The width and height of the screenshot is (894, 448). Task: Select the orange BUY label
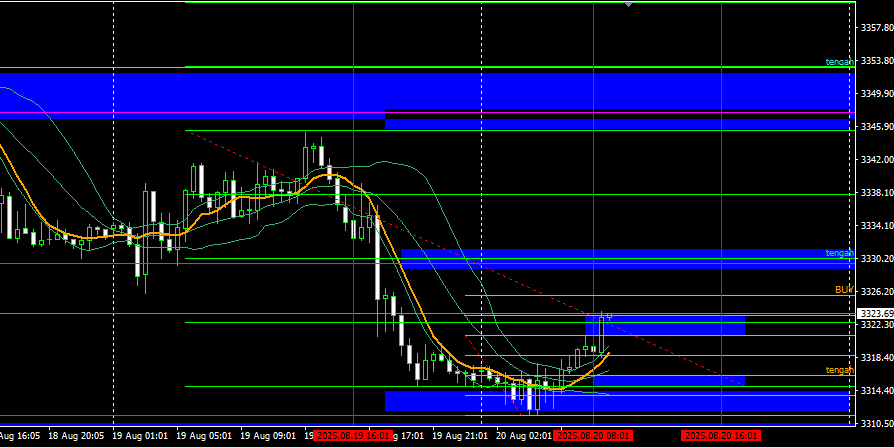843,290
